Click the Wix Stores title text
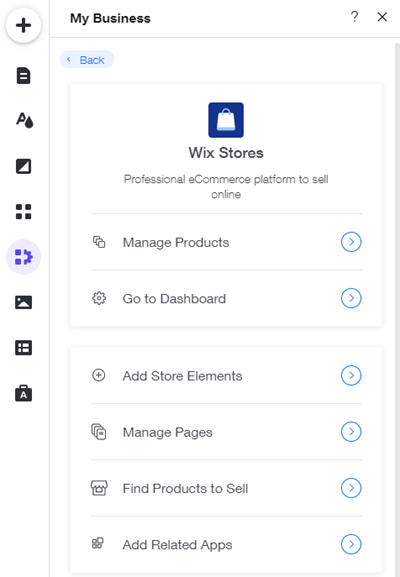The width and height of the screenshot is (400, 577). [226, 153]
